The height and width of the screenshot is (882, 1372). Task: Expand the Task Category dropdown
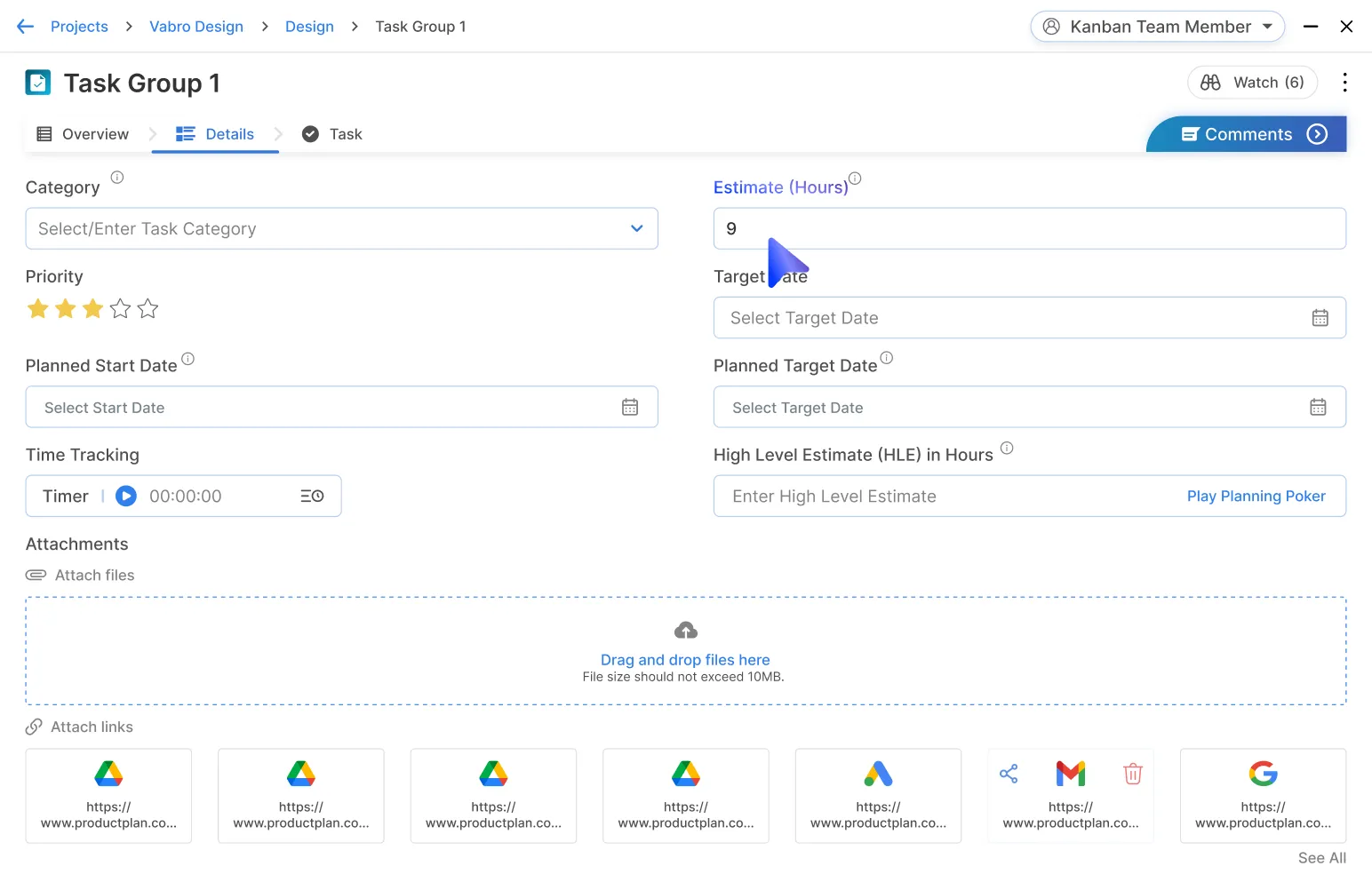pyautogui.click(x=636, y=229)
